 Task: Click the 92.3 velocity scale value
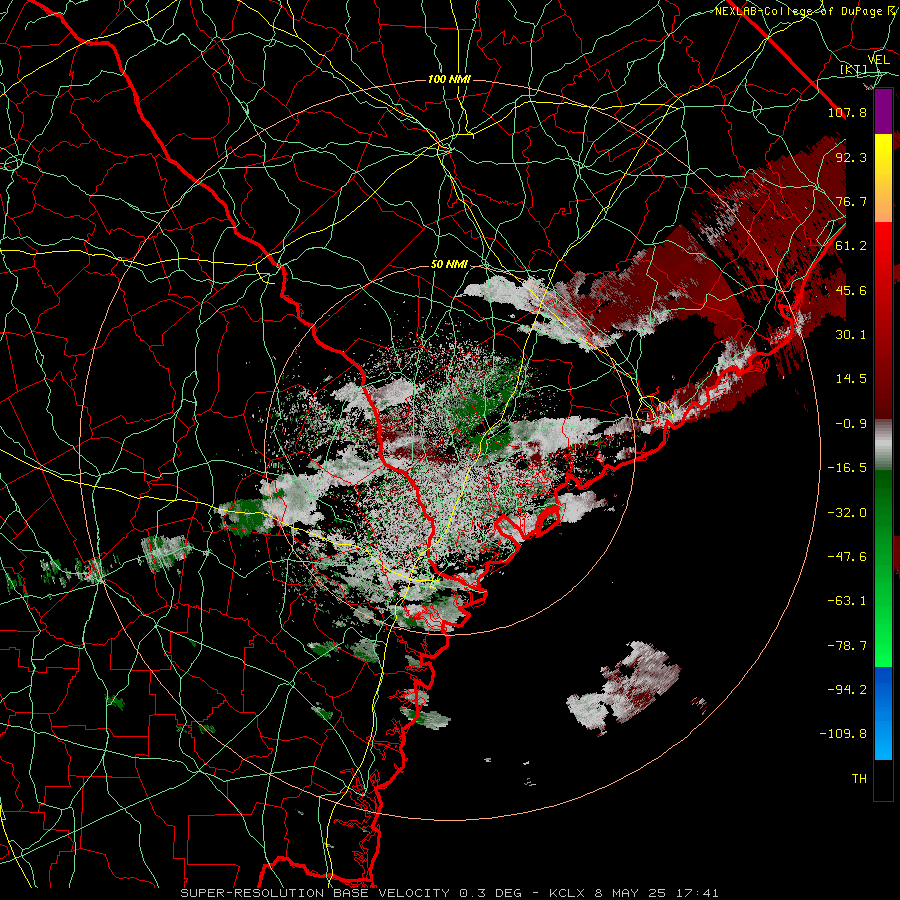click(x=851, y=157)
